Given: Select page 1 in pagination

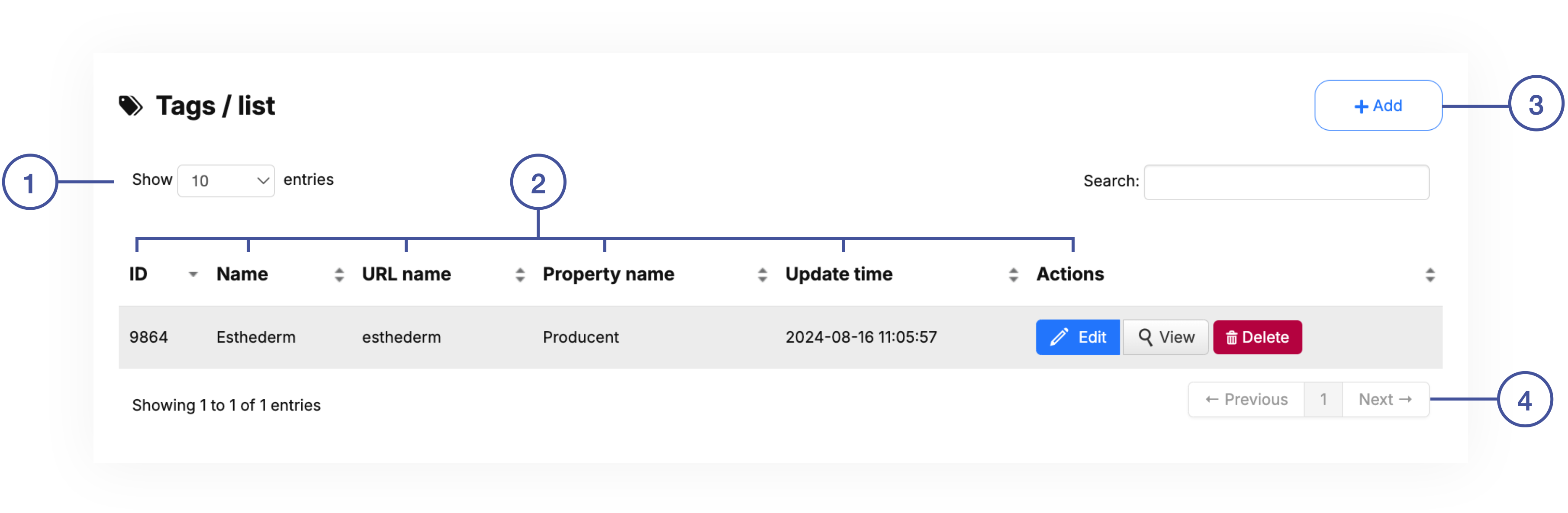Looking at the screenshot, I should (x=1323, y=400).
